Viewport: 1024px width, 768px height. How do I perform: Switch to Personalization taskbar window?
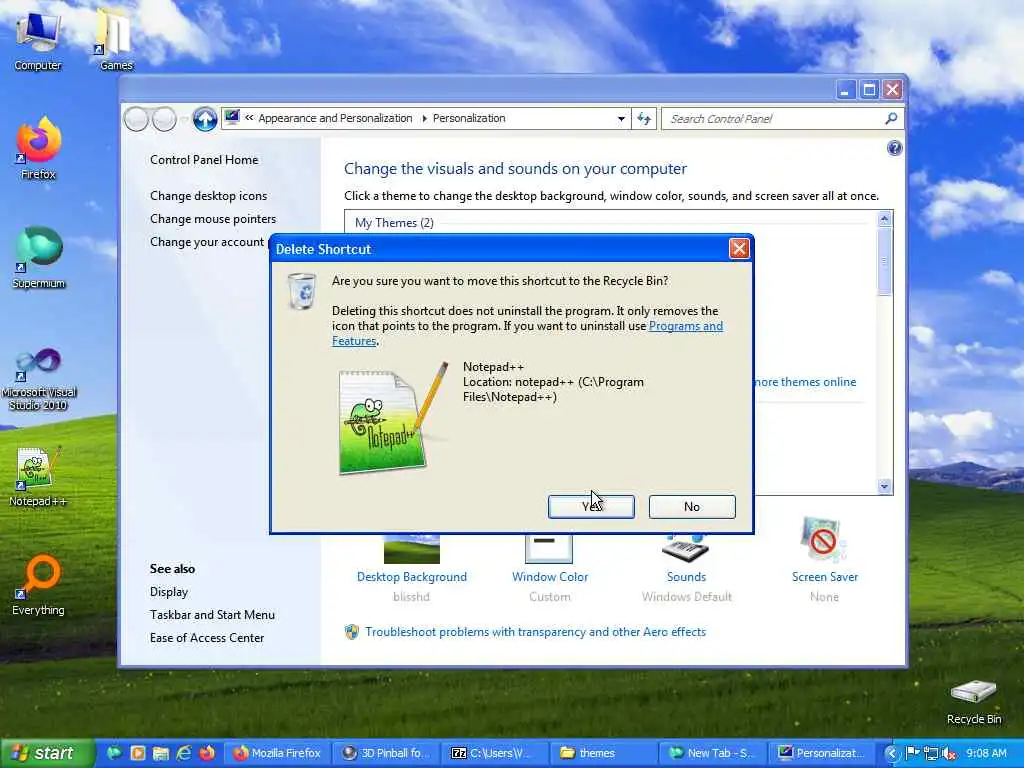(x=821, y=753)
